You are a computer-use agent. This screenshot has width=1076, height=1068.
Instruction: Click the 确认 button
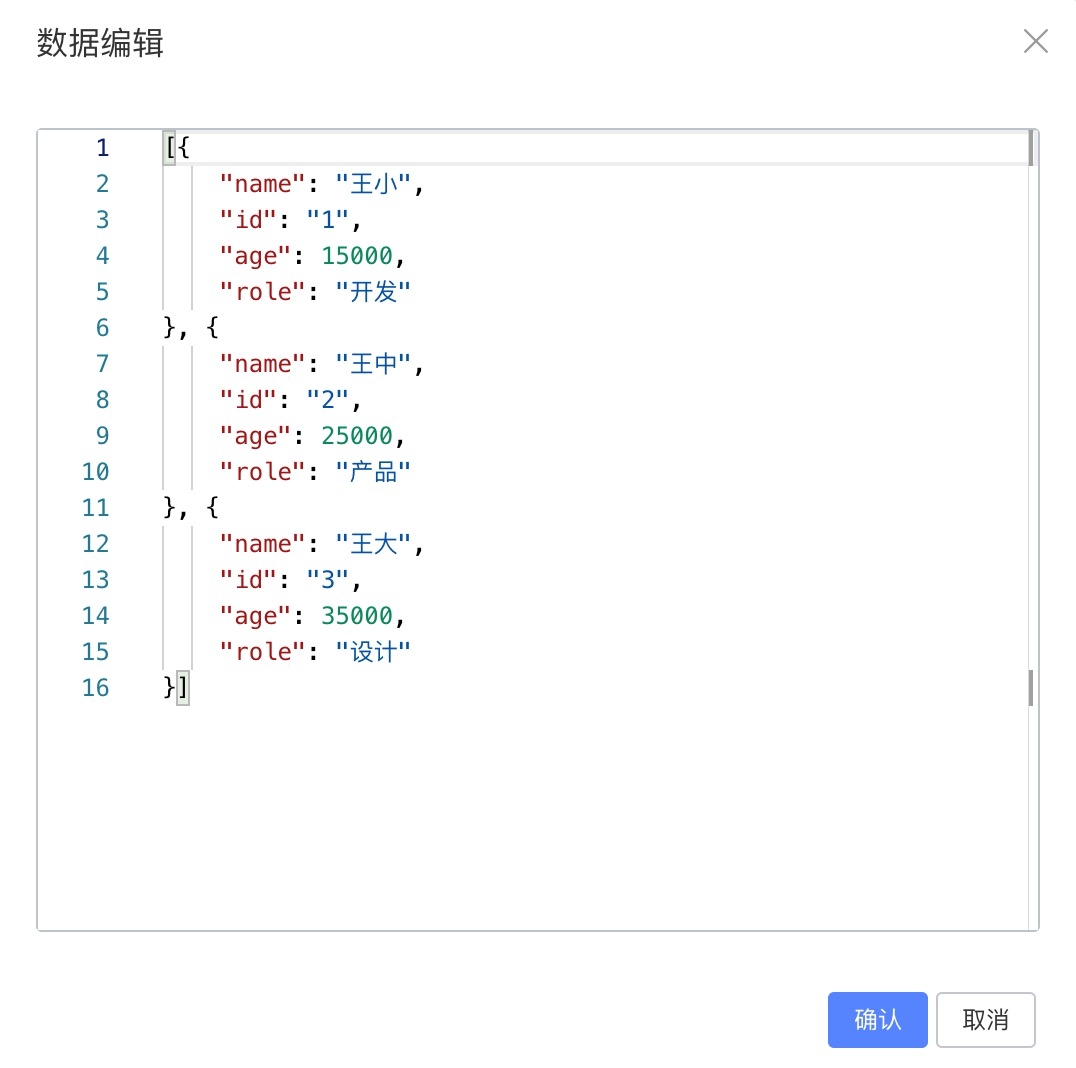pos(877,1019)
